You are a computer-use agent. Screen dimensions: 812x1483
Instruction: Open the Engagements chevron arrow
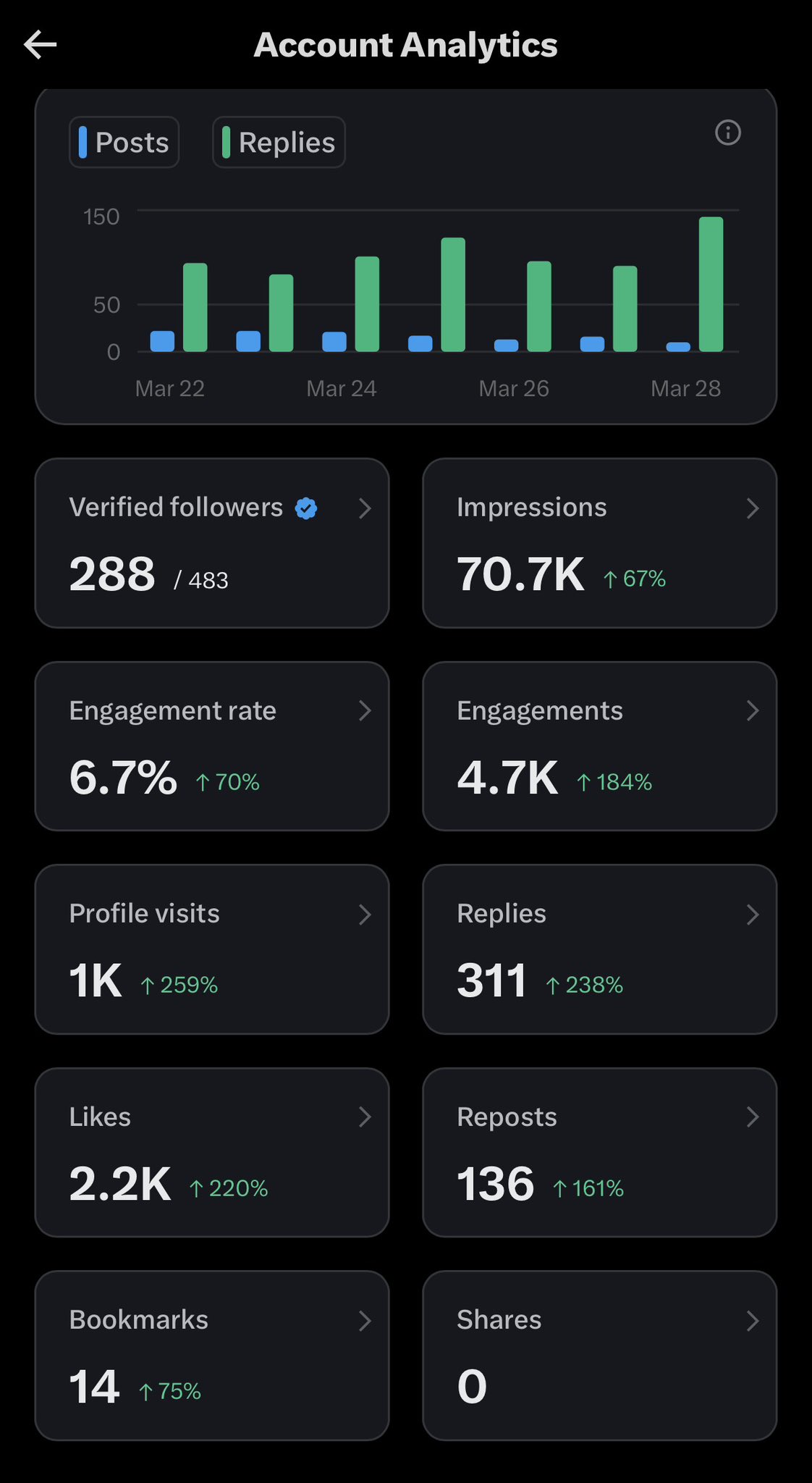[753, 711]
